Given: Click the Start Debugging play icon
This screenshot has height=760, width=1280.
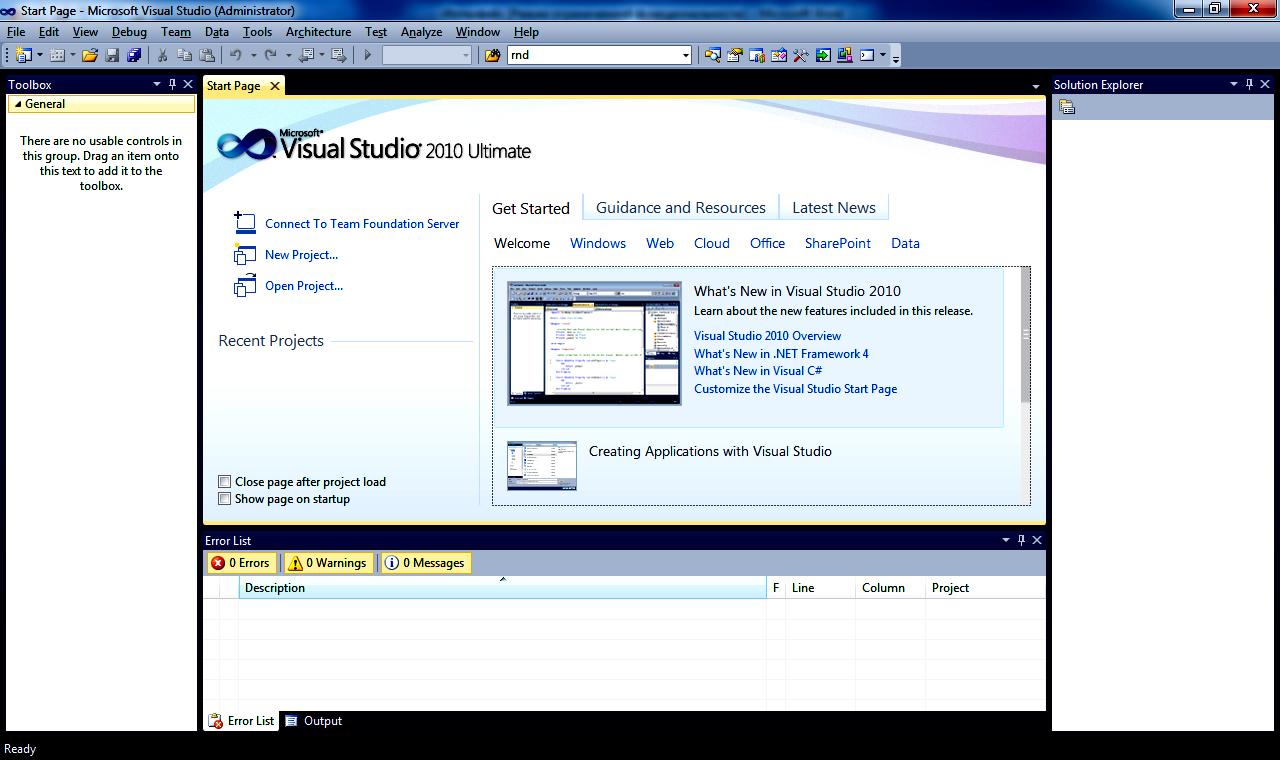Looking at the screenshot, I should pyautogui.click(x=368, y=55).
